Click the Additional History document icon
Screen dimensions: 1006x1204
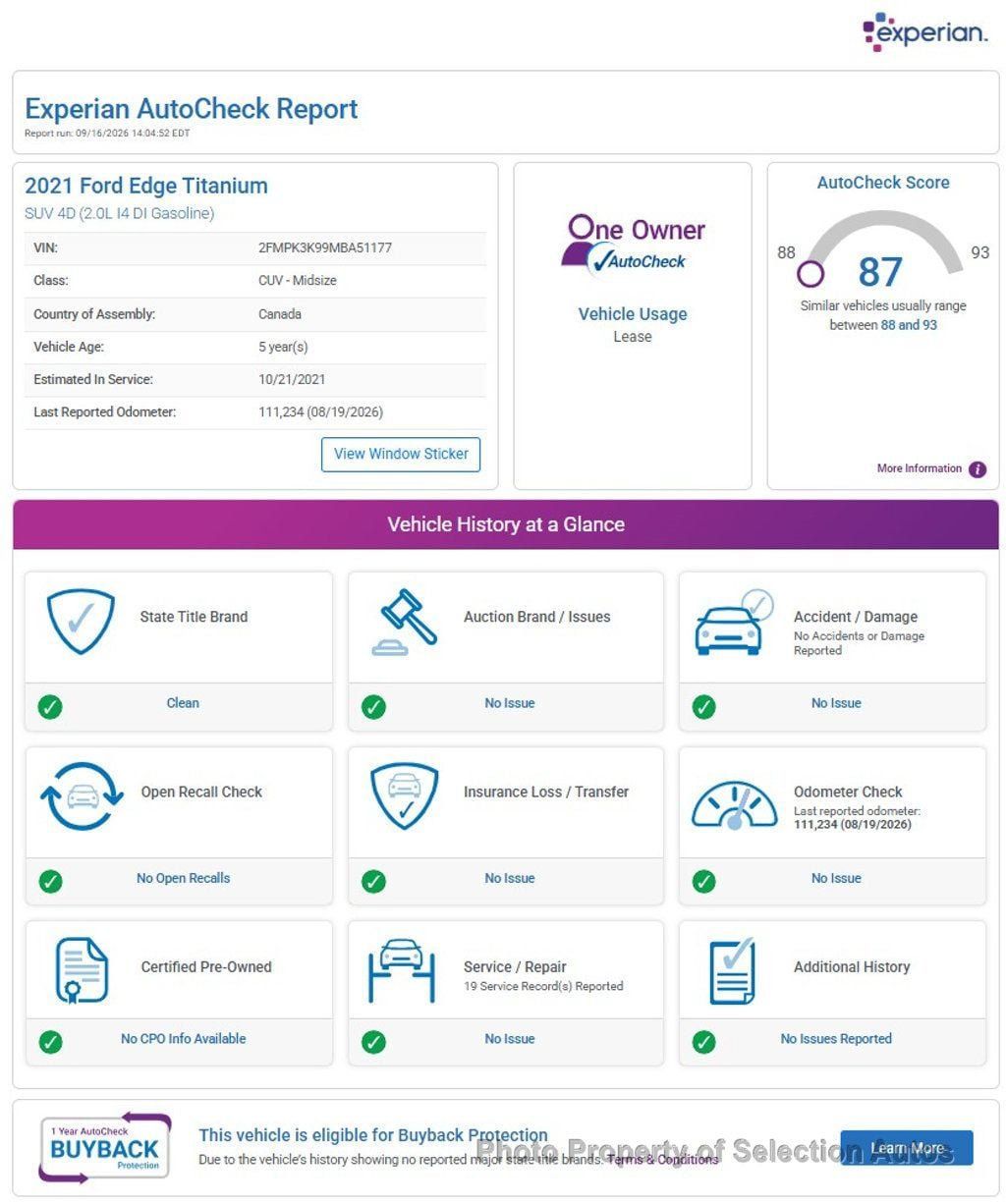(x=732, y=970)
